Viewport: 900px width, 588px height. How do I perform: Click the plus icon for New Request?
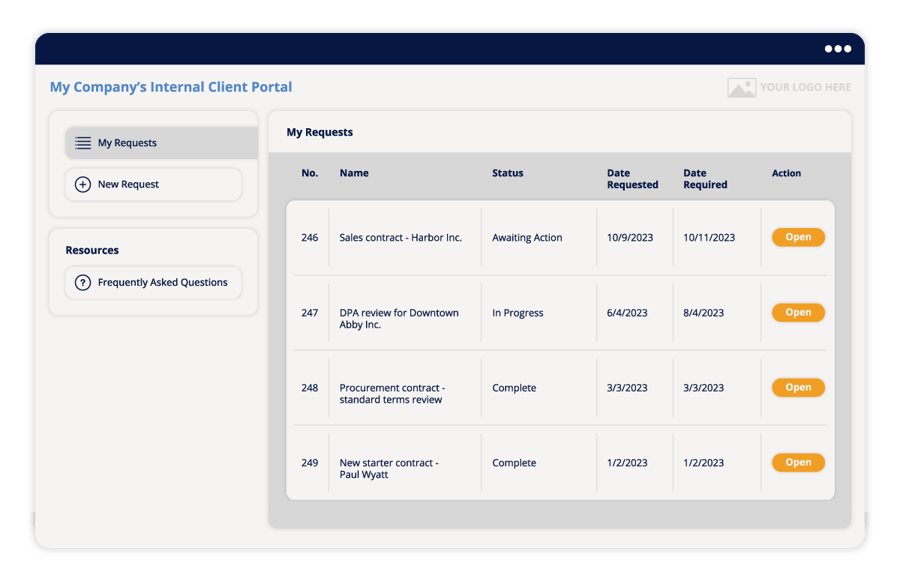(x=83, y=184)
